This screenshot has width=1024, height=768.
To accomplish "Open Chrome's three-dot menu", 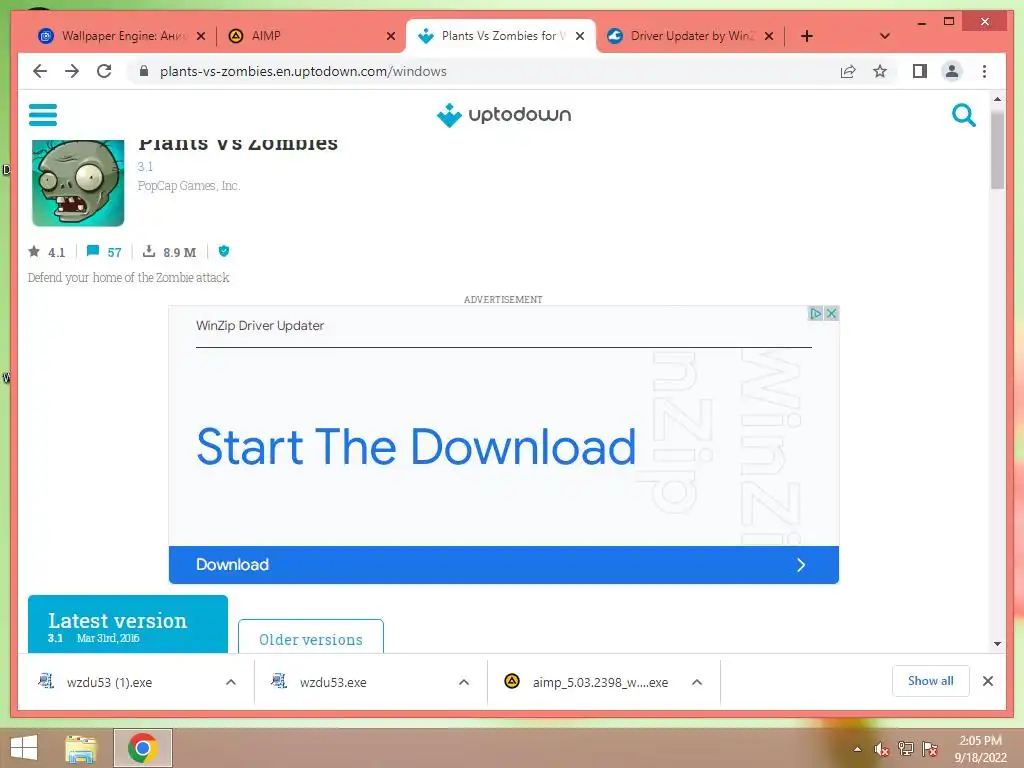I will 984,71.
